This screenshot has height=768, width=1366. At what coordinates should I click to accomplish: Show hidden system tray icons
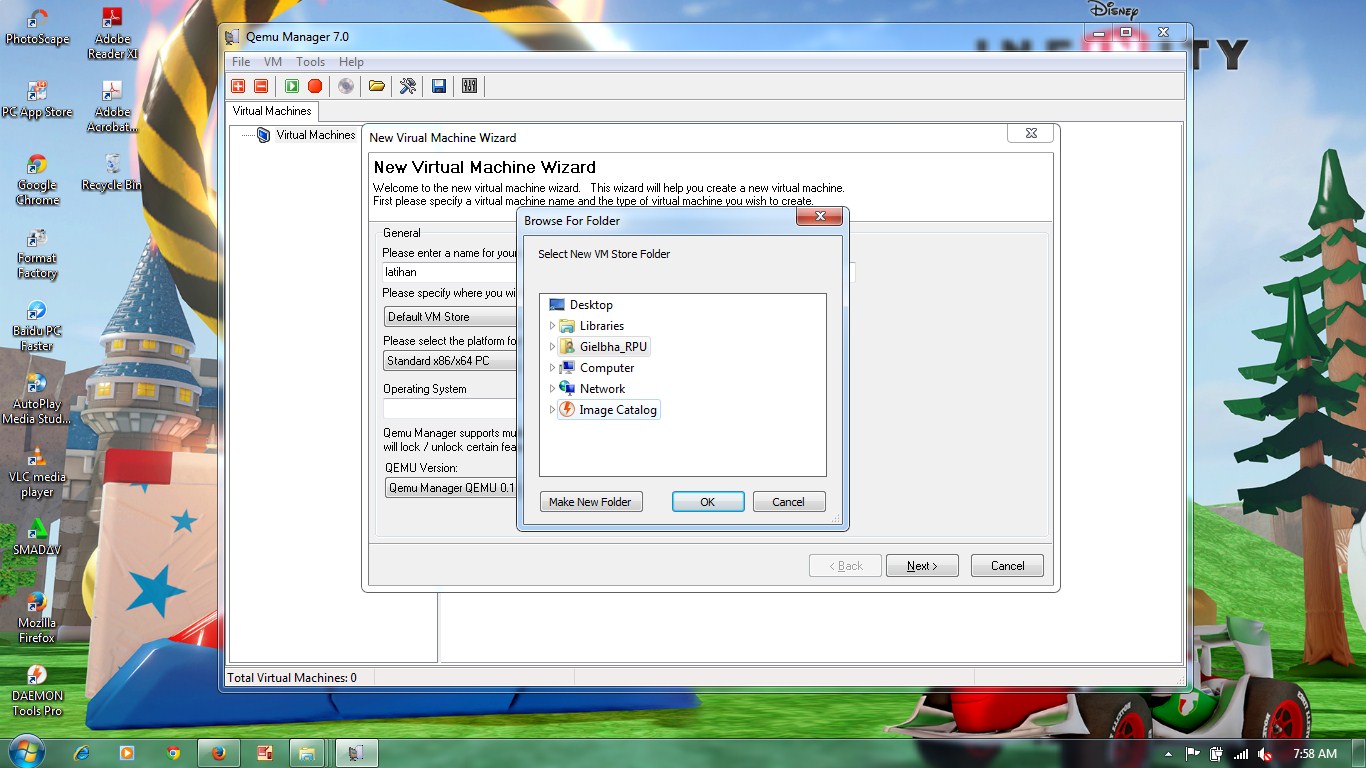coord(1169,754)
